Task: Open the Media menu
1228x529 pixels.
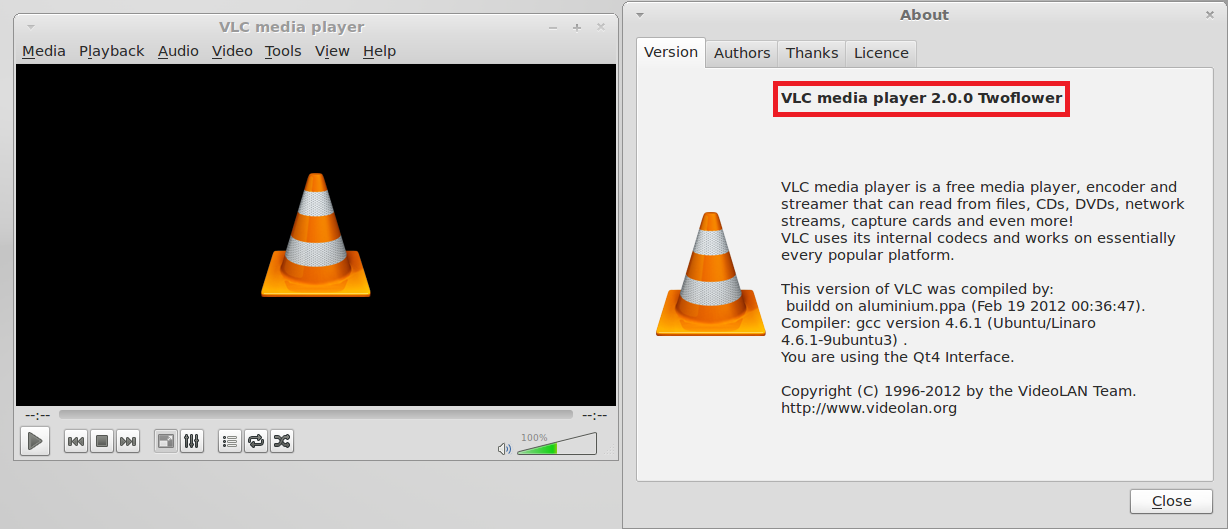Action: 44,51
